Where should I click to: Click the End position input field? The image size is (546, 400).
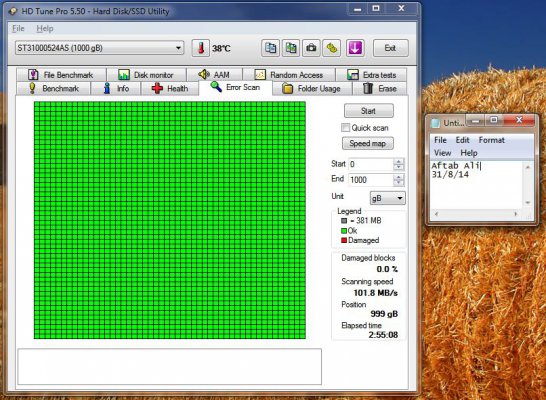371,180
